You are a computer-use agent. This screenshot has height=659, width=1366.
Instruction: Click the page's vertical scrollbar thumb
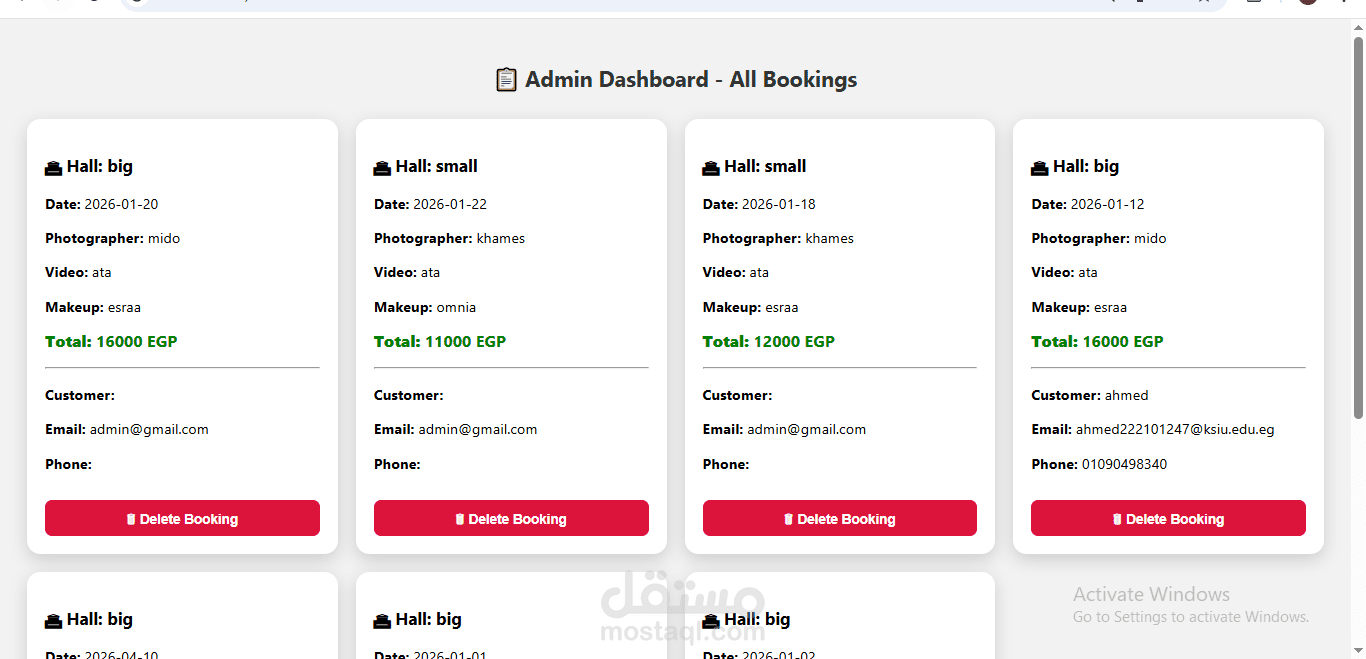click(1358, 228)
